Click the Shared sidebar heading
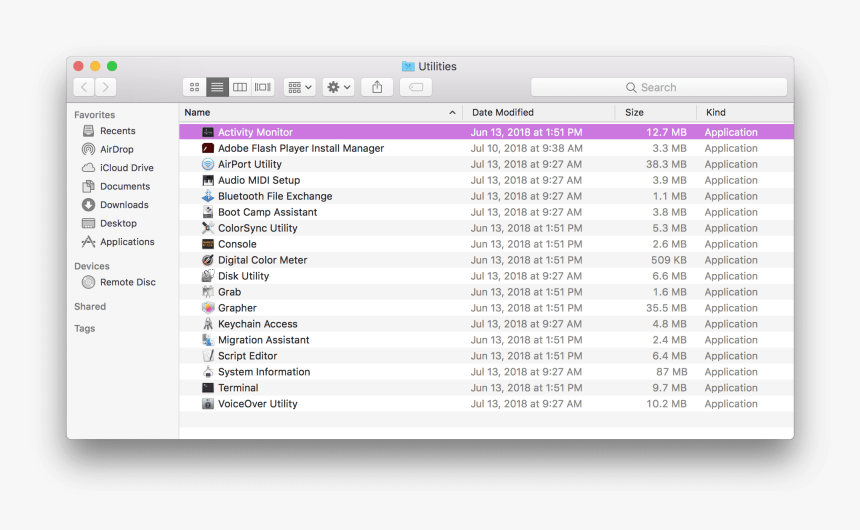The width and height of the screenshot is (860, 530). click(x=90, y=307)
